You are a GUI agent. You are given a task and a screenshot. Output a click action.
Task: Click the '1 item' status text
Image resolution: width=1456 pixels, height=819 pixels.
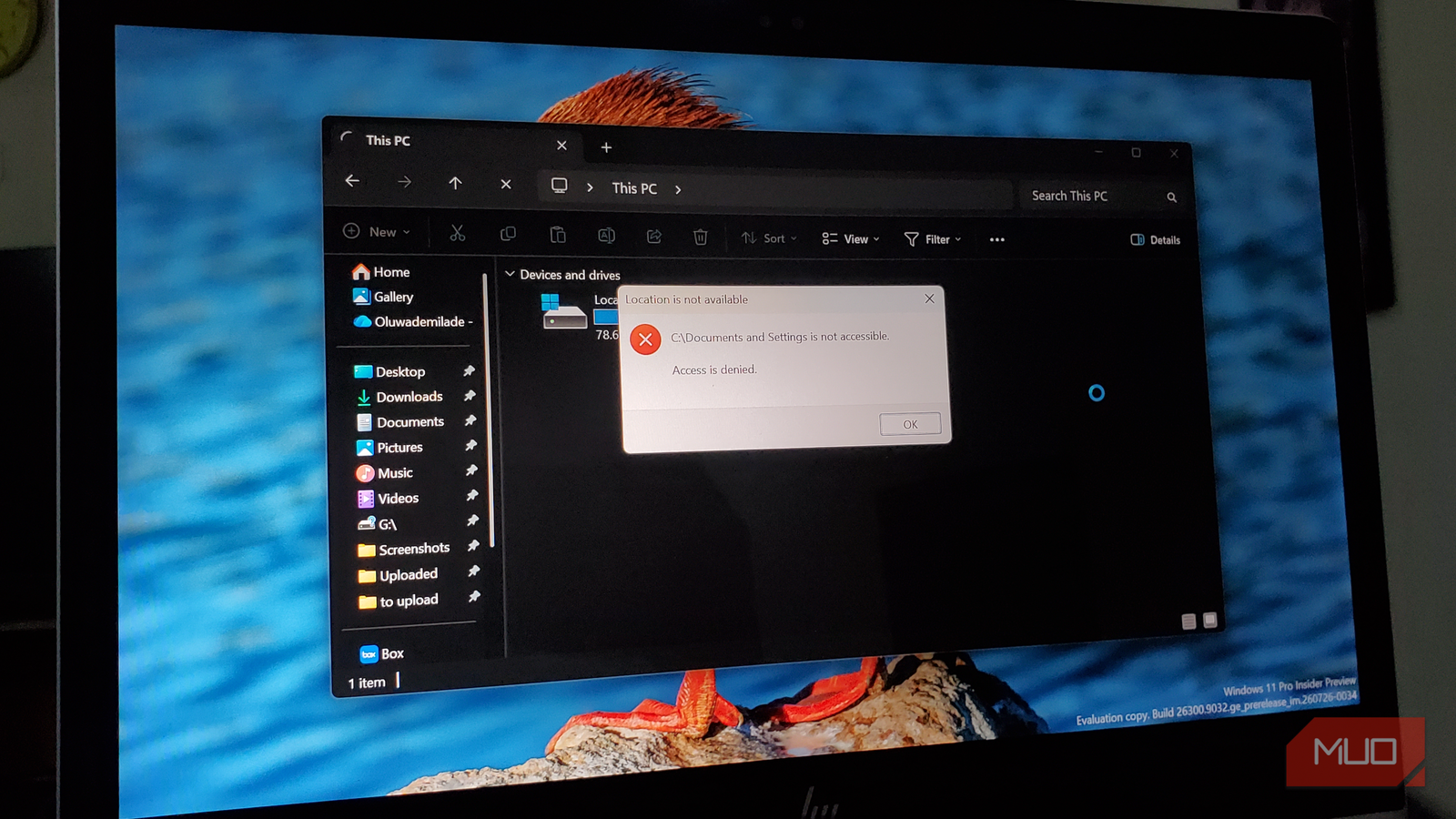367,682
